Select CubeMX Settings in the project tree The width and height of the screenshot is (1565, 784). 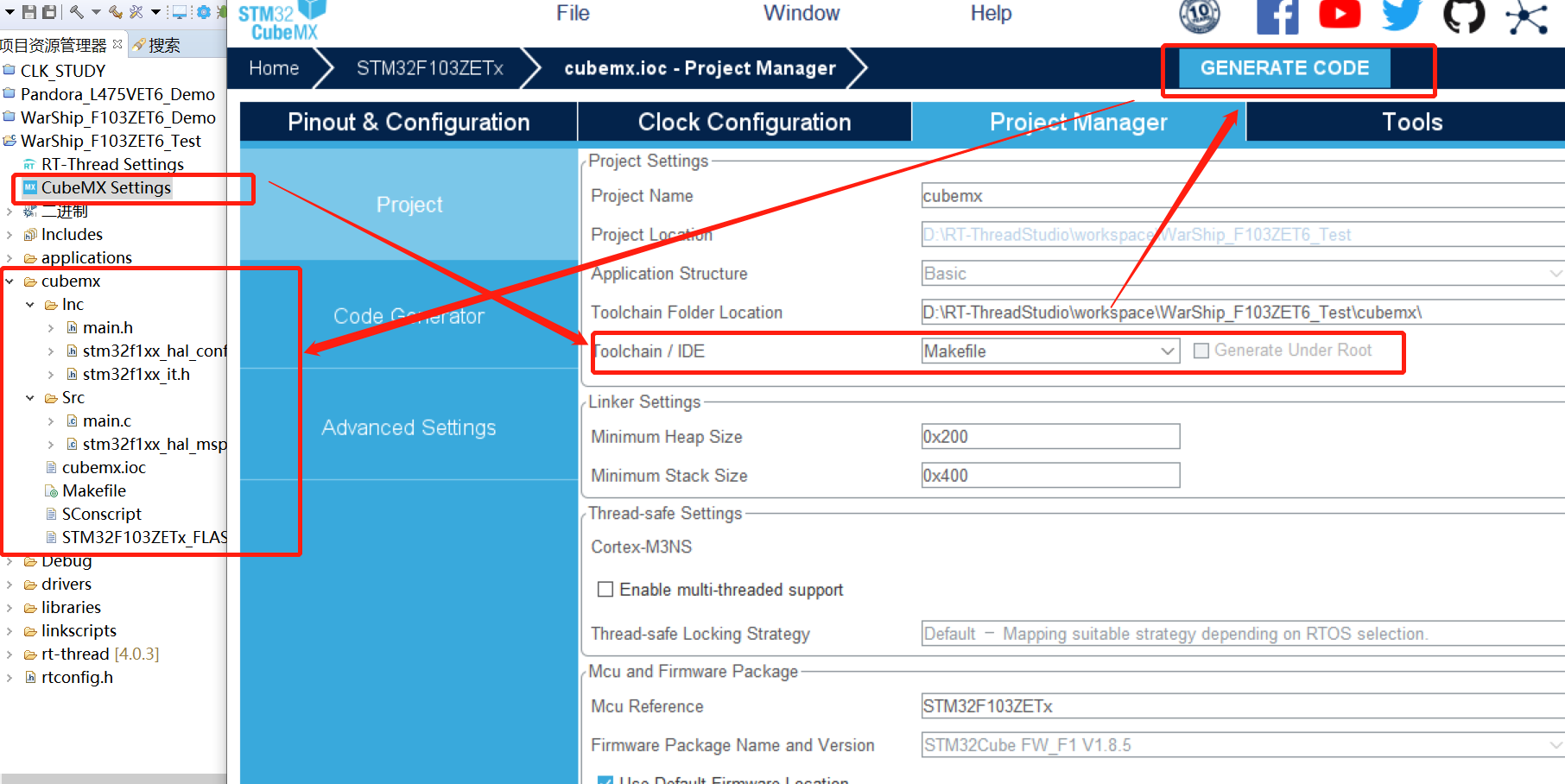pyautogui.click(x=105, y=187)
